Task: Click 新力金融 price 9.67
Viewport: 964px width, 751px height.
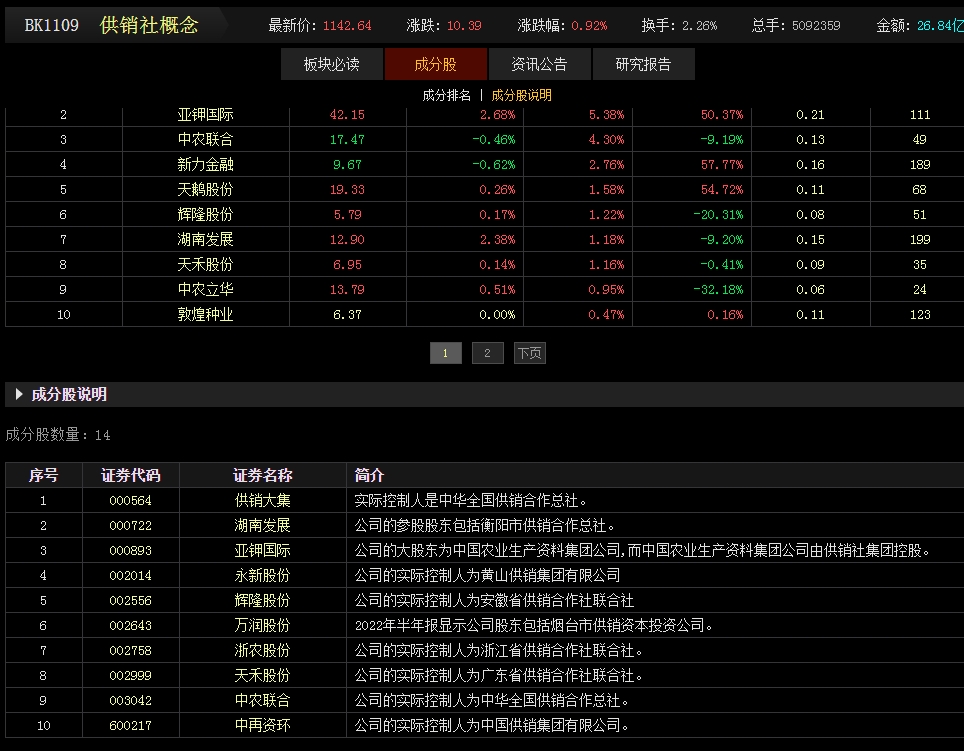Action: pyautogui.click(x=347, y=165)
